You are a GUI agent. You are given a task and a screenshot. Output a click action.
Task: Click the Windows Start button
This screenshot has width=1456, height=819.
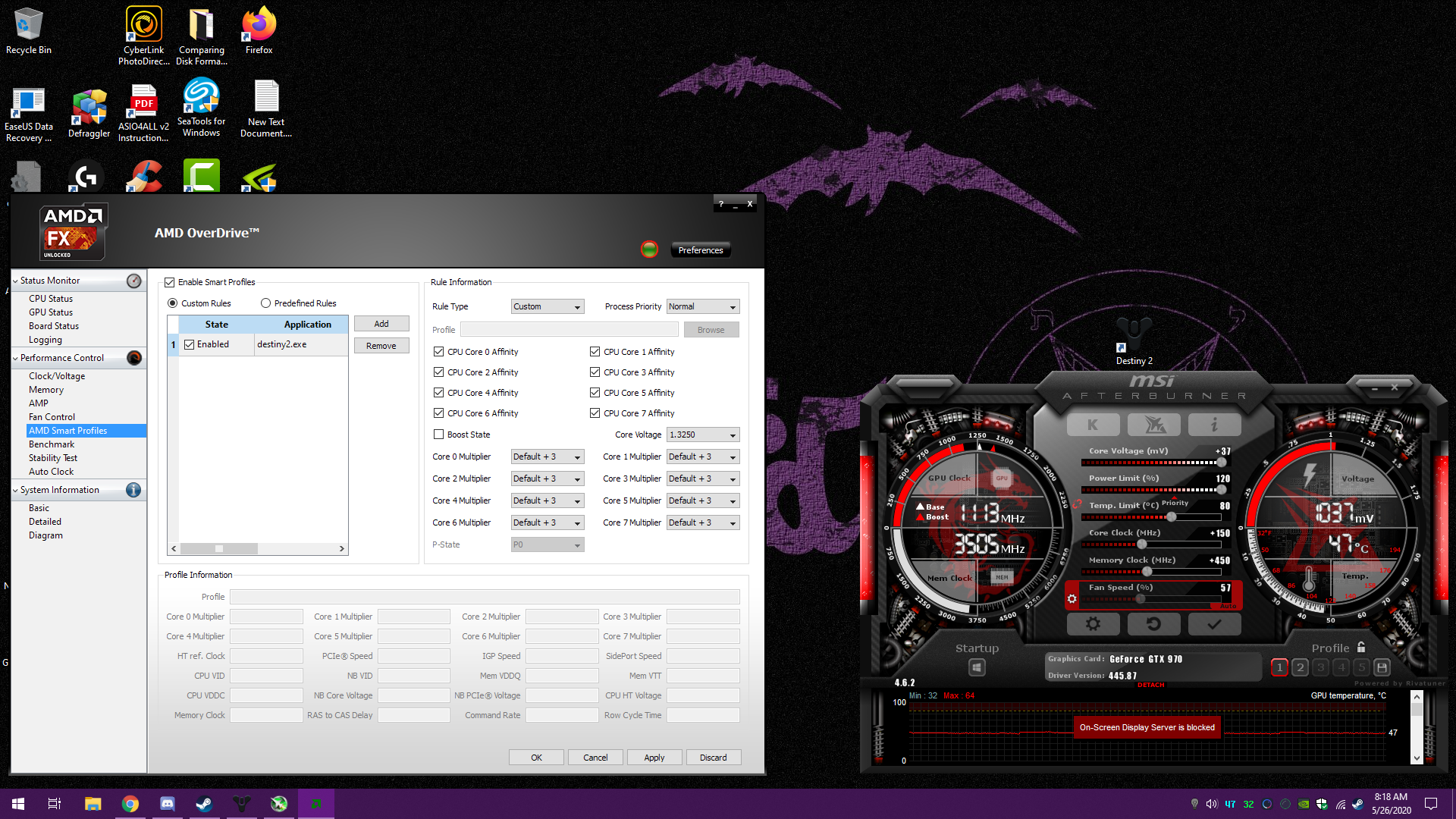click(x=18, y=804)
